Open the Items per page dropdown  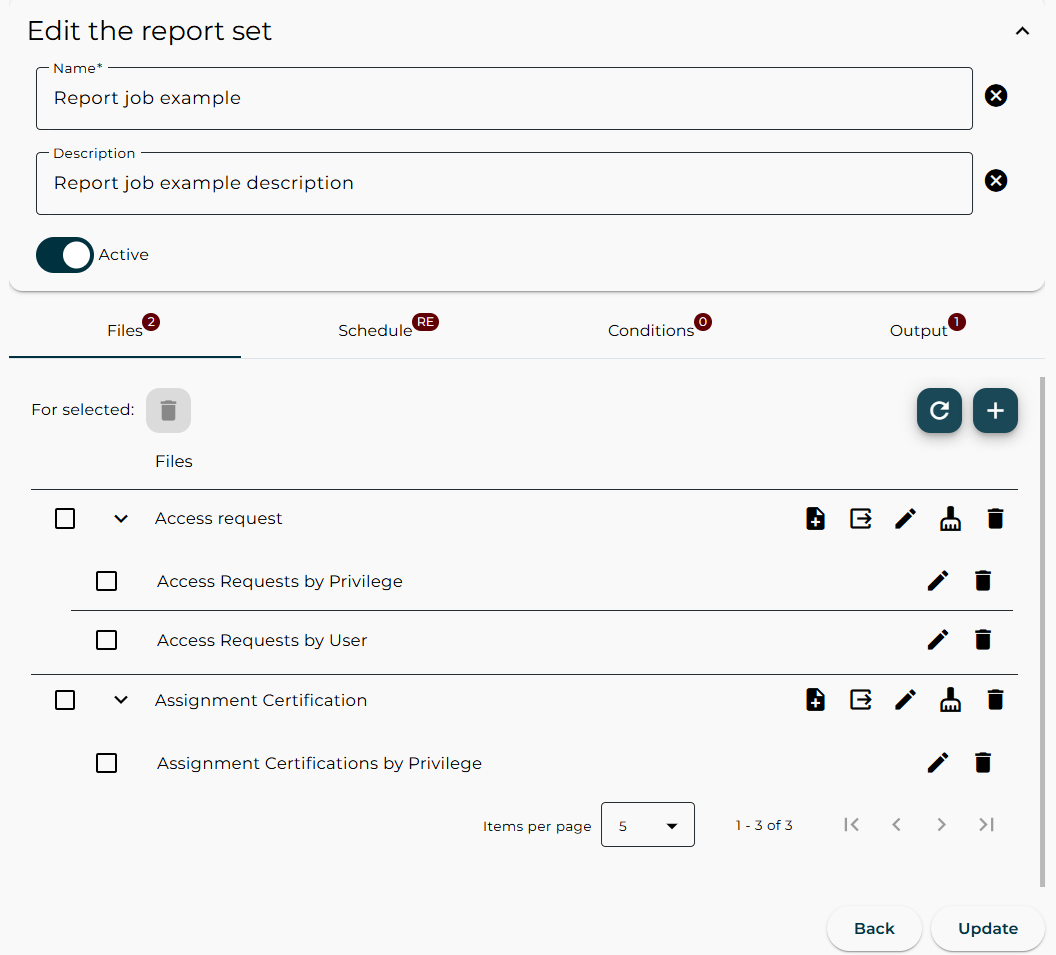(x=647, y=824)
